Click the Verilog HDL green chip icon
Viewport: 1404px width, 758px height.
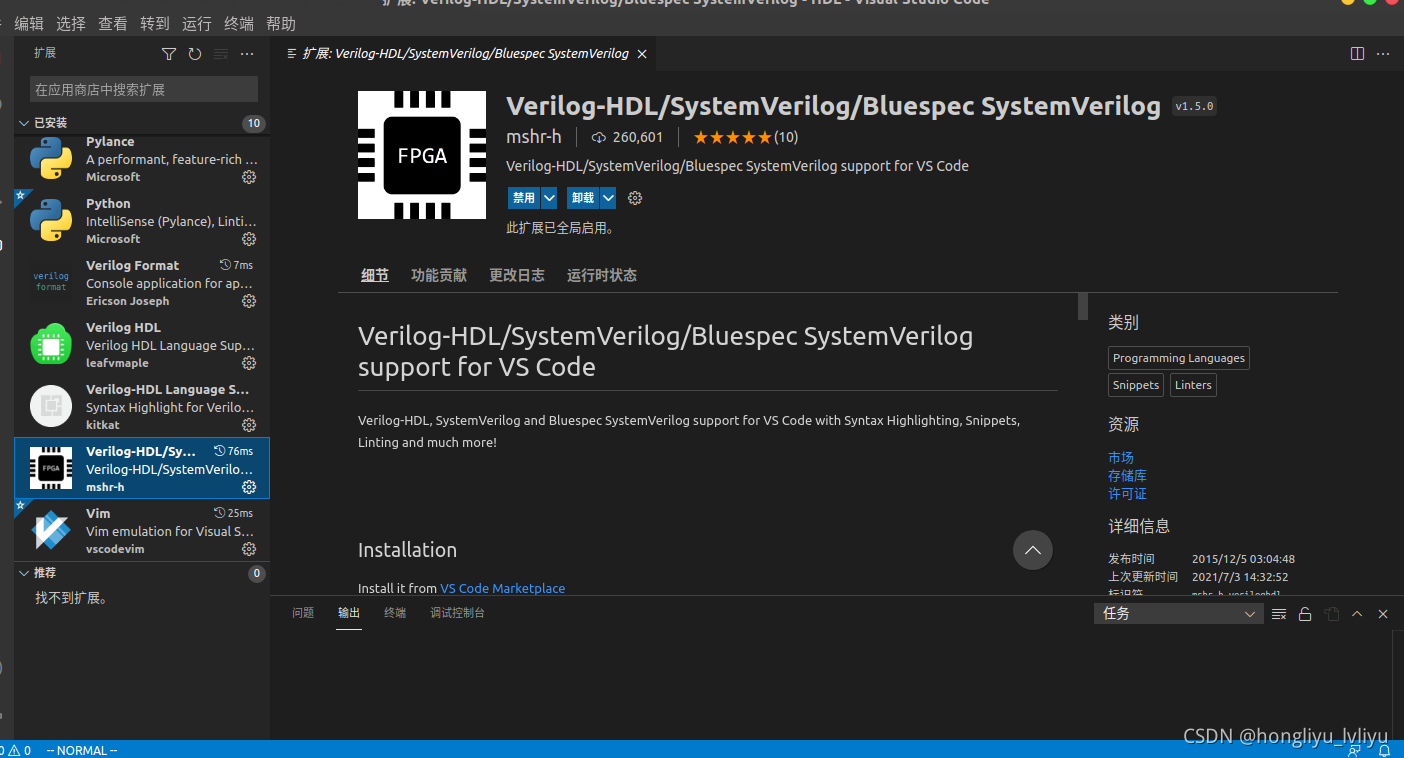coord(51,344)
